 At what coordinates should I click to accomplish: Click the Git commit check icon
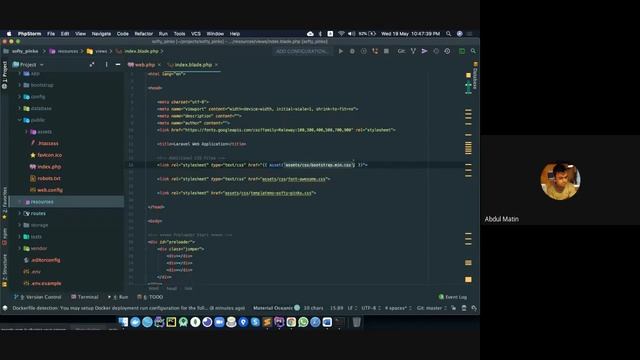(413, 51)
